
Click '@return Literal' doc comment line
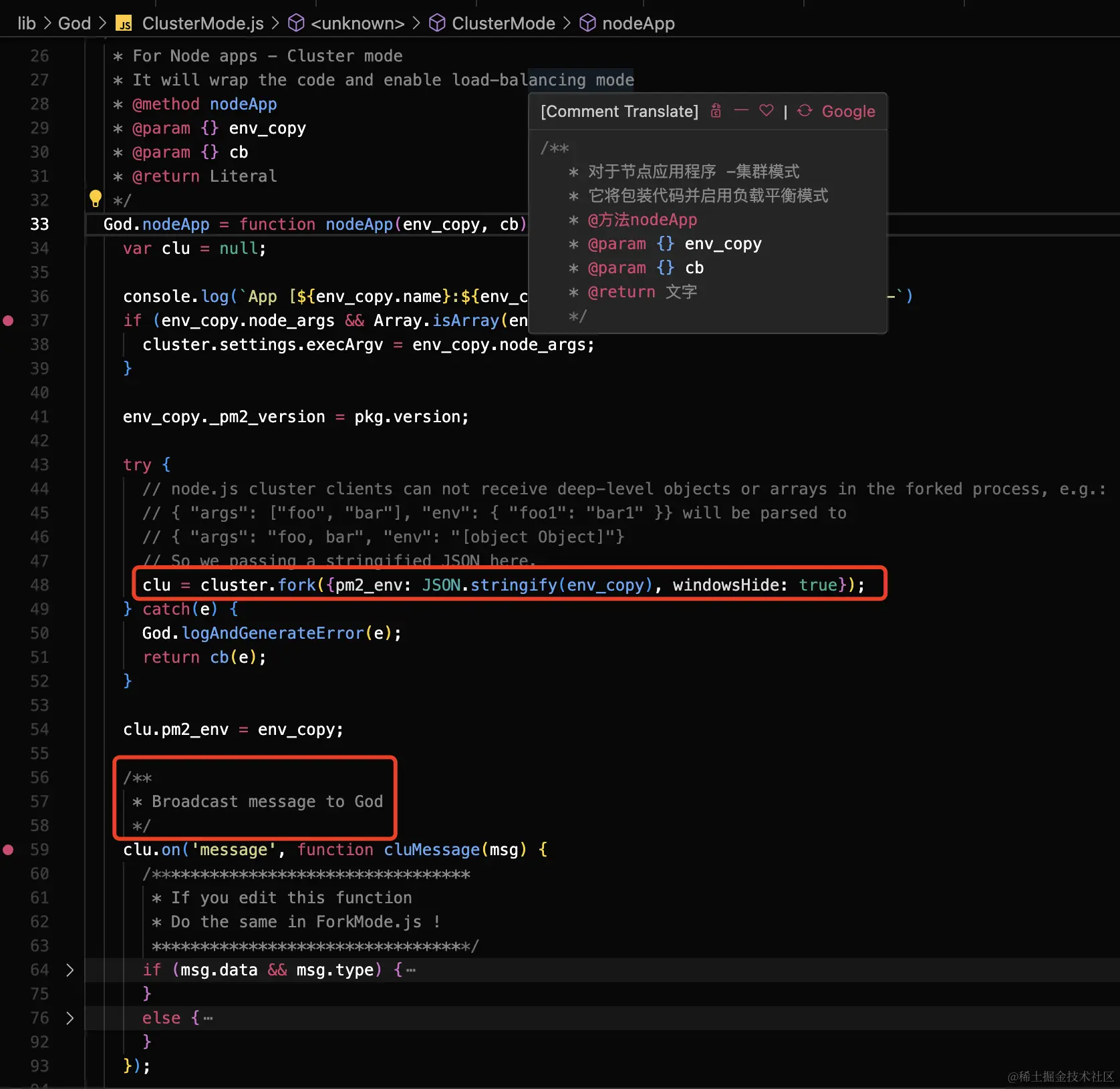[204, 176]
